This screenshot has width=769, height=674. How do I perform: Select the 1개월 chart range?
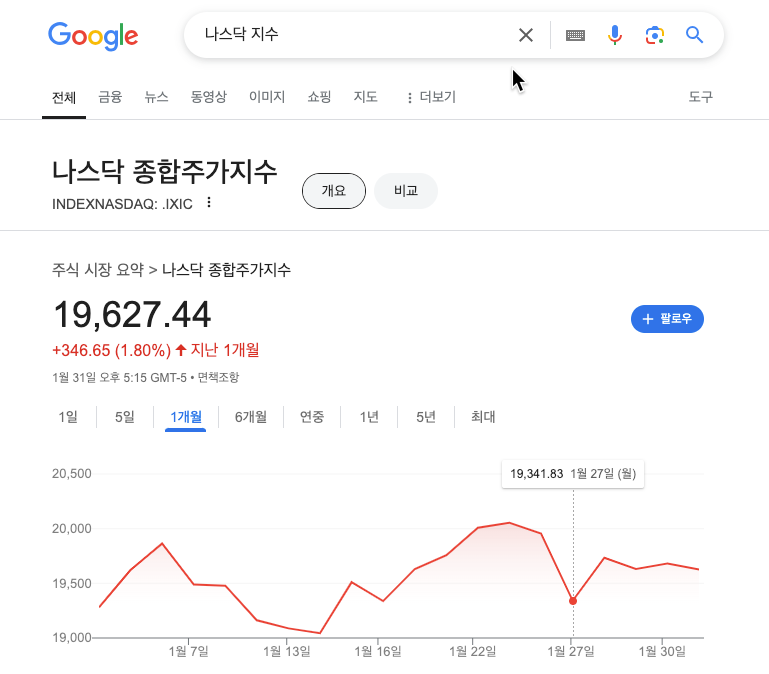click(186, 417)
